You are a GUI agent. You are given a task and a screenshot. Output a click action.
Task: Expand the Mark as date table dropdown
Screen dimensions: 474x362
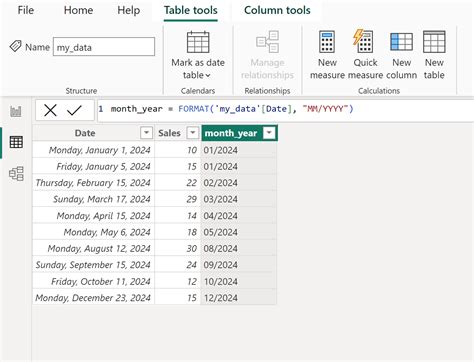point(208,76)
